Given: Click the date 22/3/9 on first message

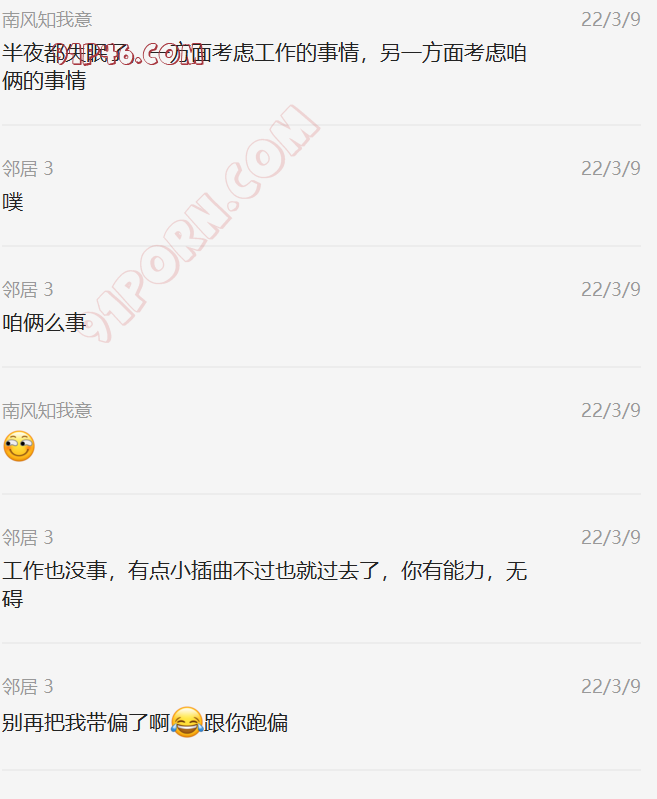Looking at the screenshot, I should pyautogui.click(x=611, y=19).
